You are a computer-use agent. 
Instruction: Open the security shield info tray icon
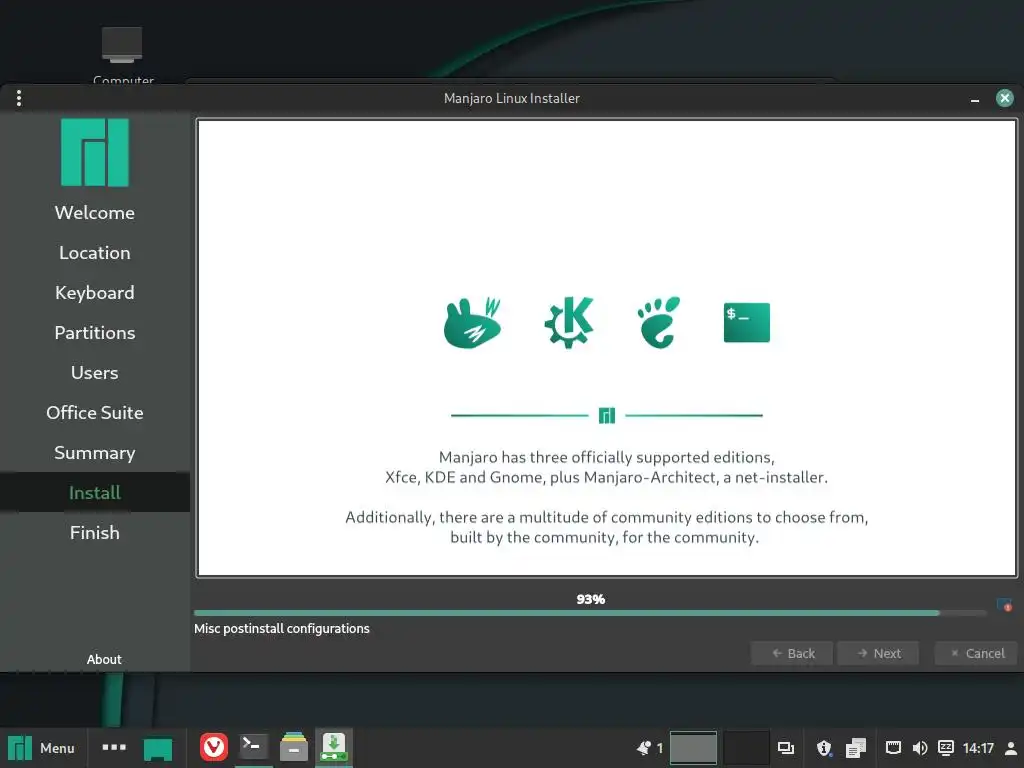click(x=824, y=748)
